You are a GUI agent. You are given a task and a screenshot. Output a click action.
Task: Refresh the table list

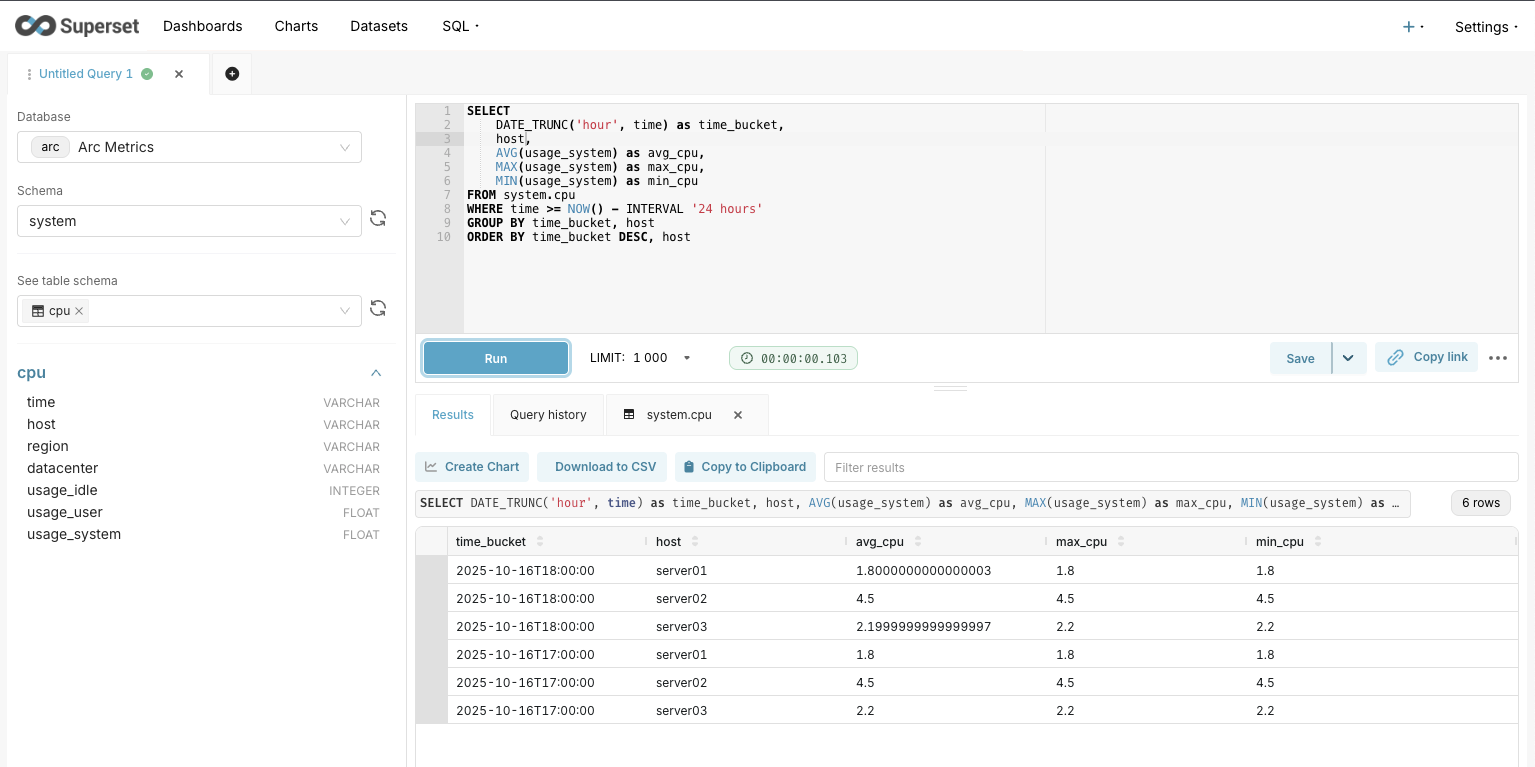[378, 309]
